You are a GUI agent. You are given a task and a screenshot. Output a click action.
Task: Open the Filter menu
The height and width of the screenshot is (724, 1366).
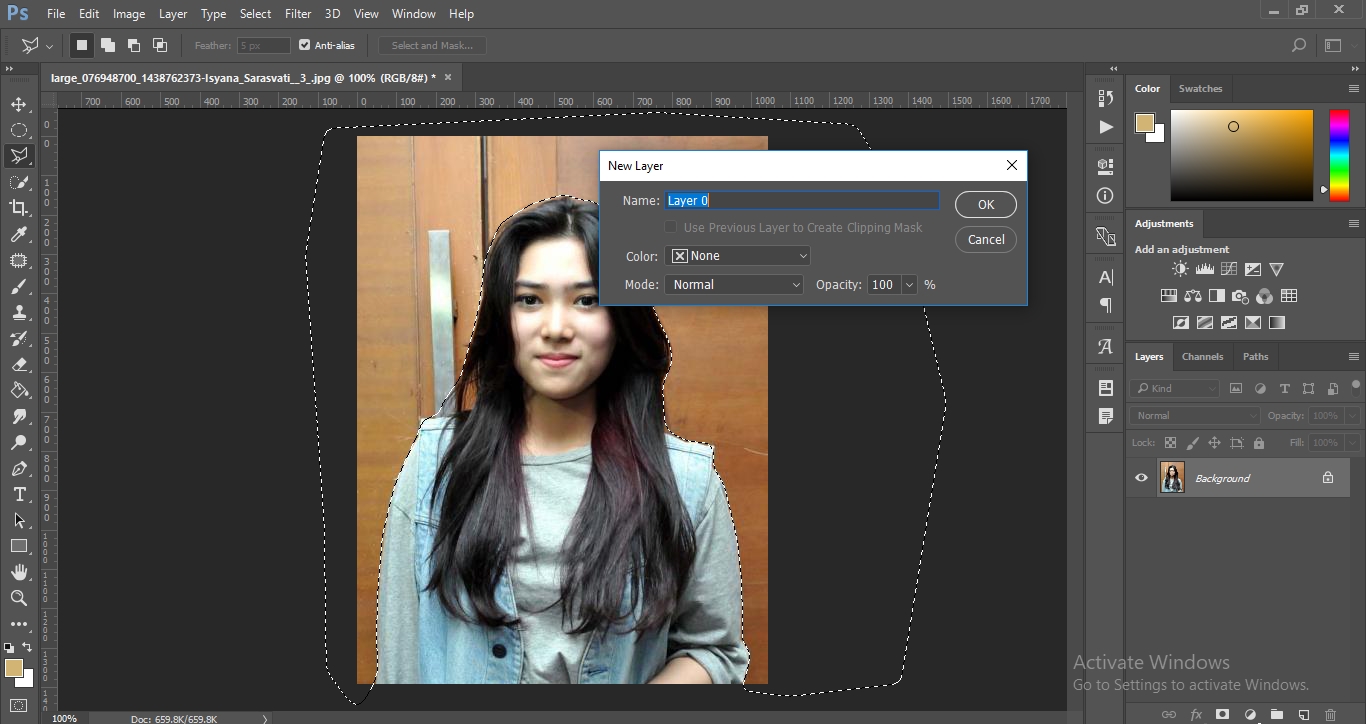point(297,13)
